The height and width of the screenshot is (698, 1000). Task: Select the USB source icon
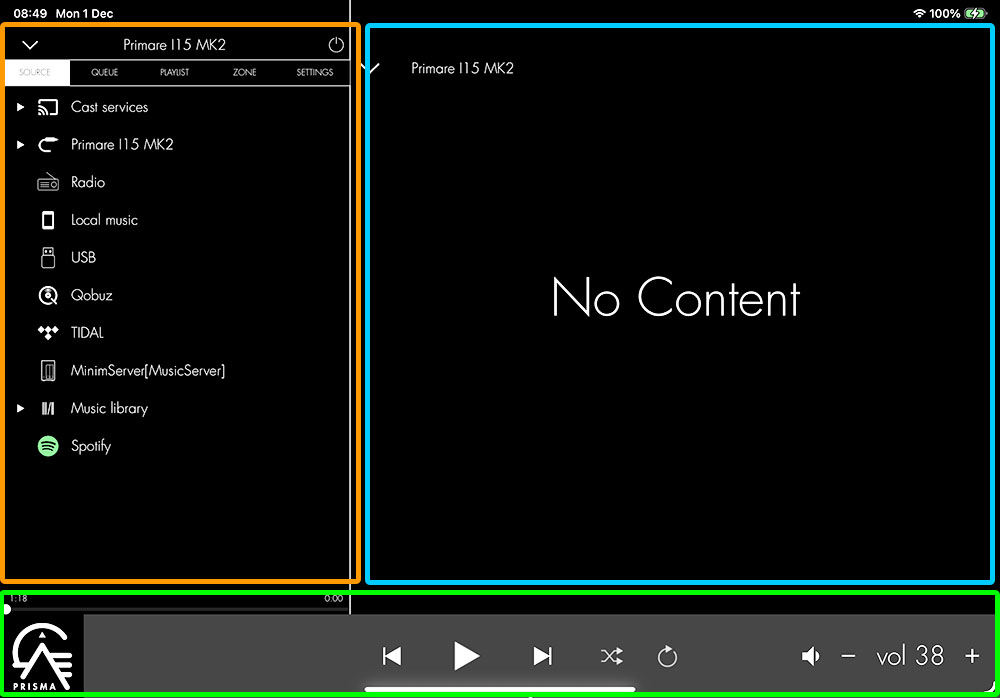point(48,257)
